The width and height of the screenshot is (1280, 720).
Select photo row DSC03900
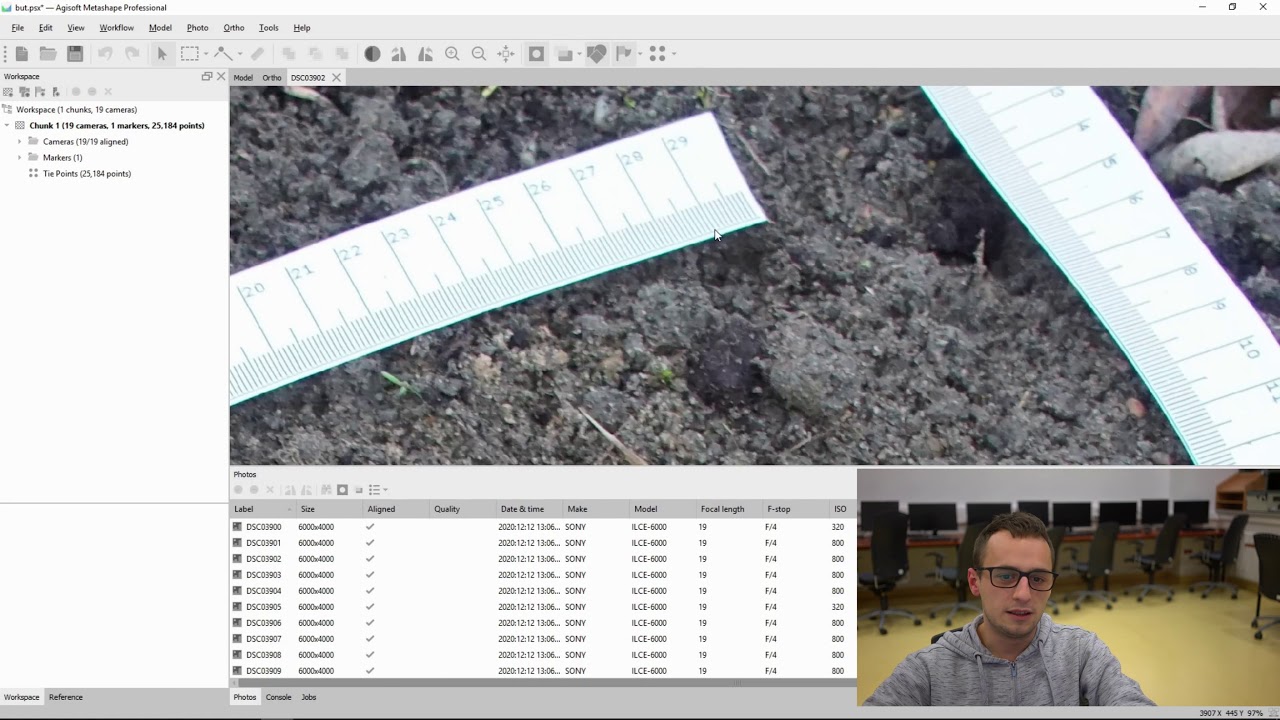tap(543, 527)
